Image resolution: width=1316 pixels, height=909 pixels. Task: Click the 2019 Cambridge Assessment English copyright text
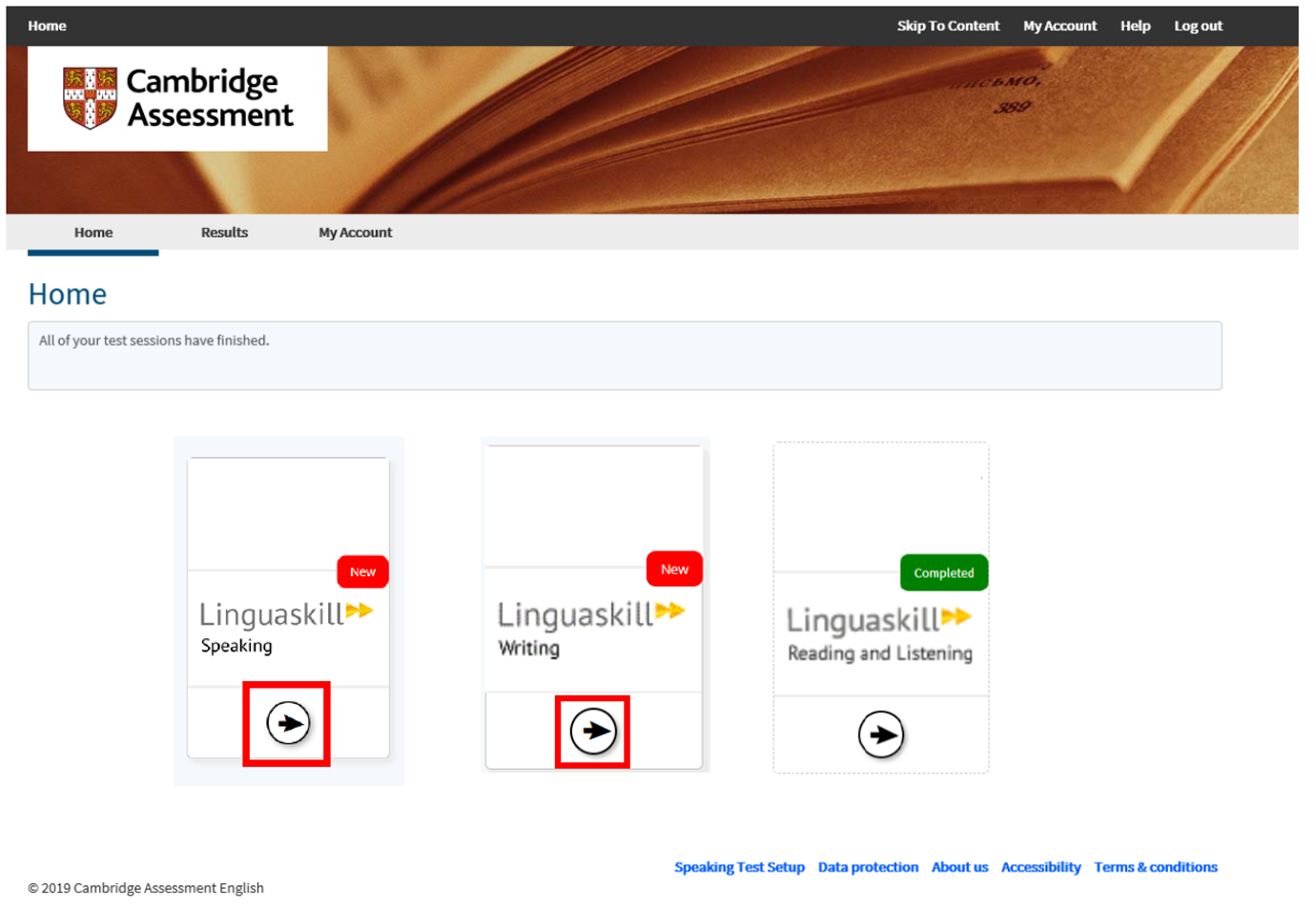click(146, 888)
